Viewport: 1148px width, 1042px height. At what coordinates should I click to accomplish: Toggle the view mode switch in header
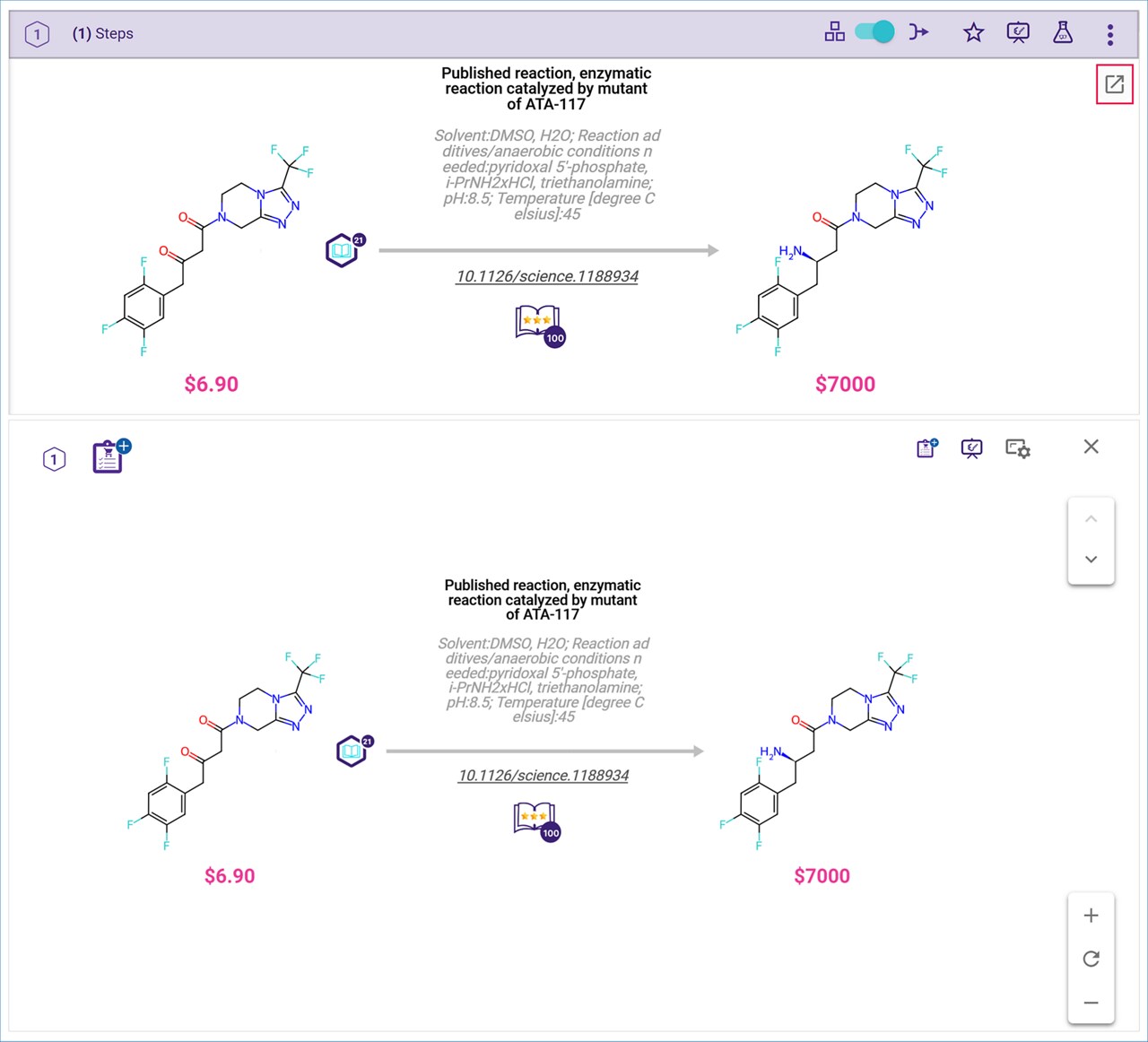874,33
